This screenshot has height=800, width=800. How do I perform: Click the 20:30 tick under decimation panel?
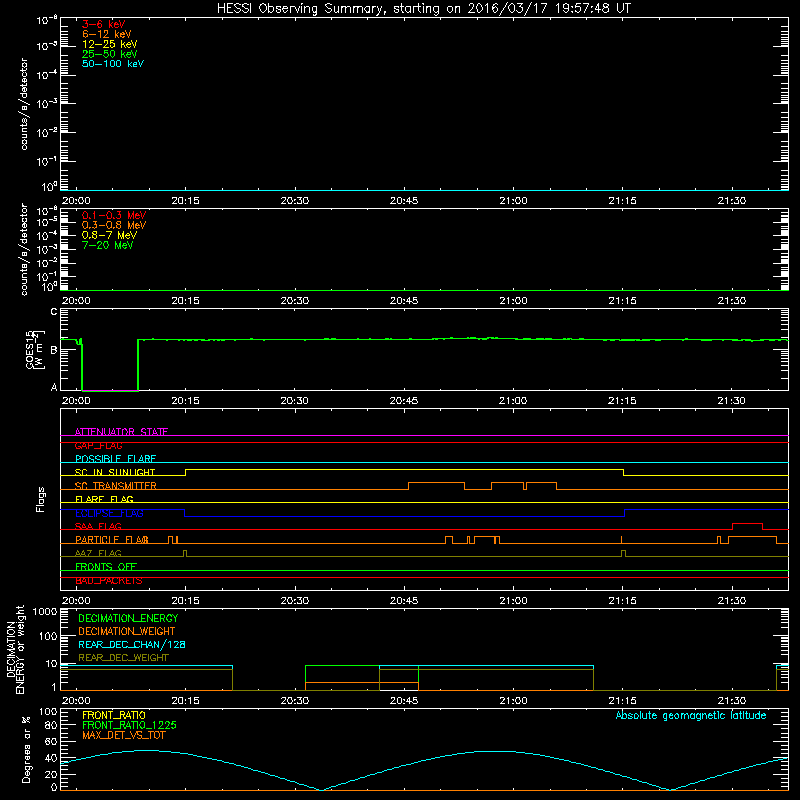click(294, 701)
